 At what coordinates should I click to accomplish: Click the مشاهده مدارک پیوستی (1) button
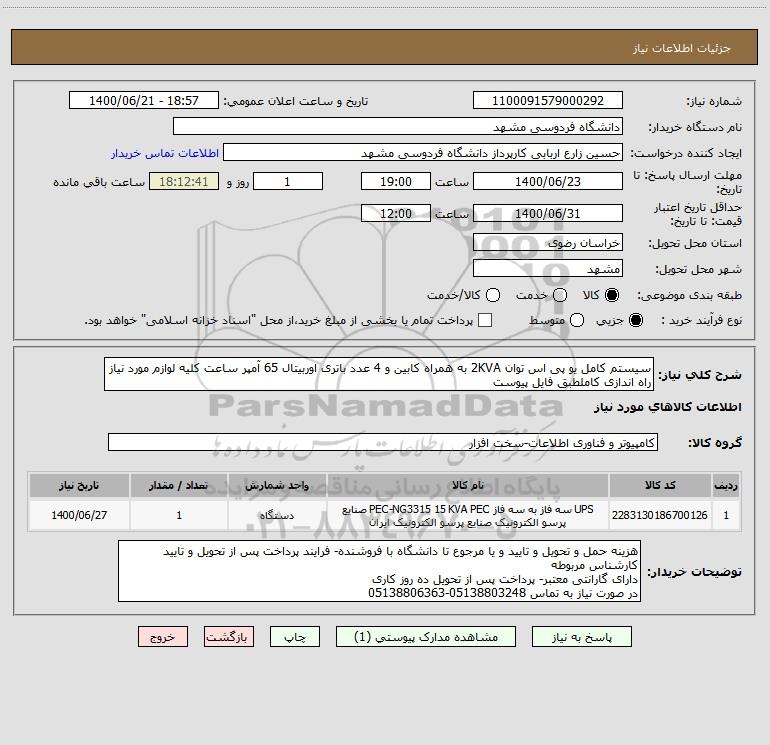point(426,637)
